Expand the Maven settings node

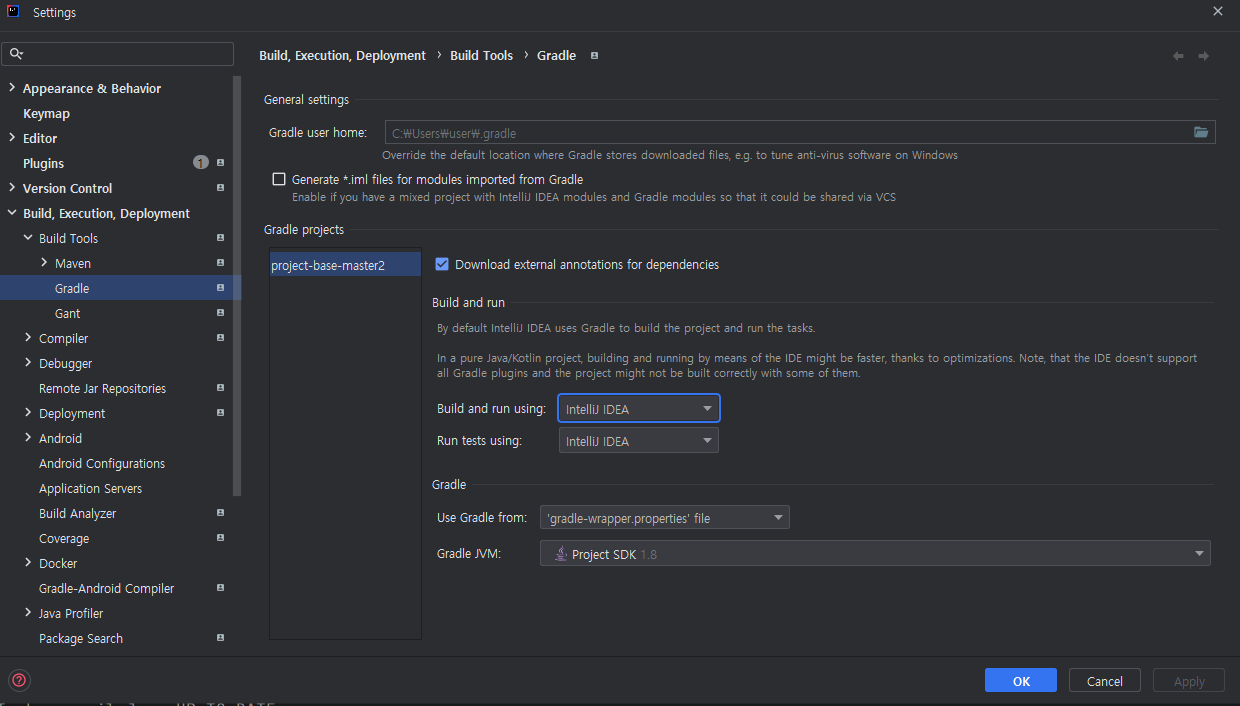click(x=44, y=263)
